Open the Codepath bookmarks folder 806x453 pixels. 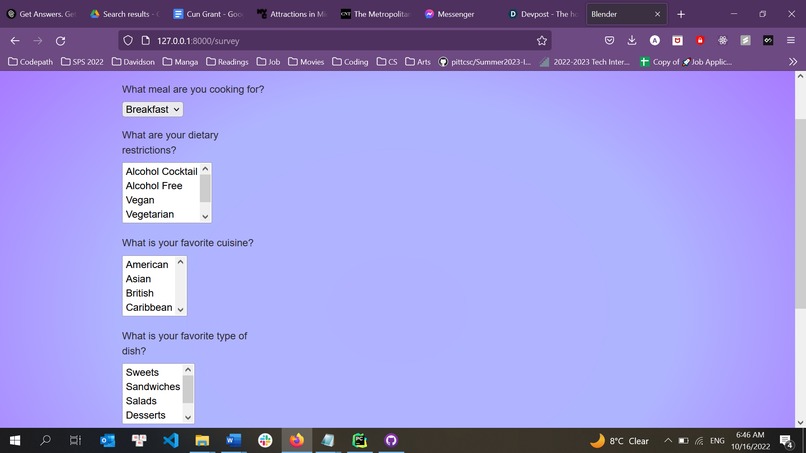click(x=30, y=62)
